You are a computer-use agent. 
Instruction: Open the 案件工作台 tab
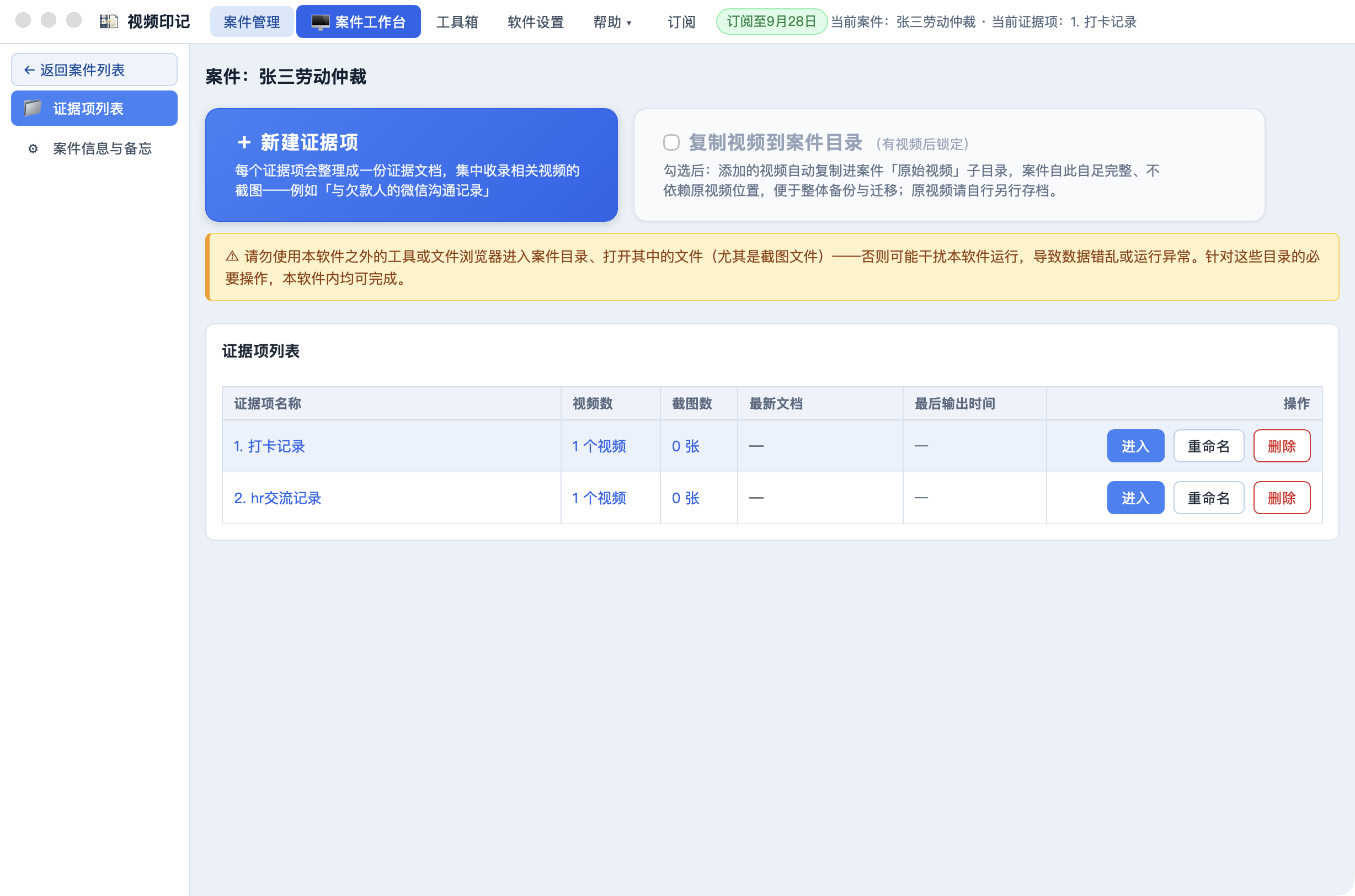358,22
